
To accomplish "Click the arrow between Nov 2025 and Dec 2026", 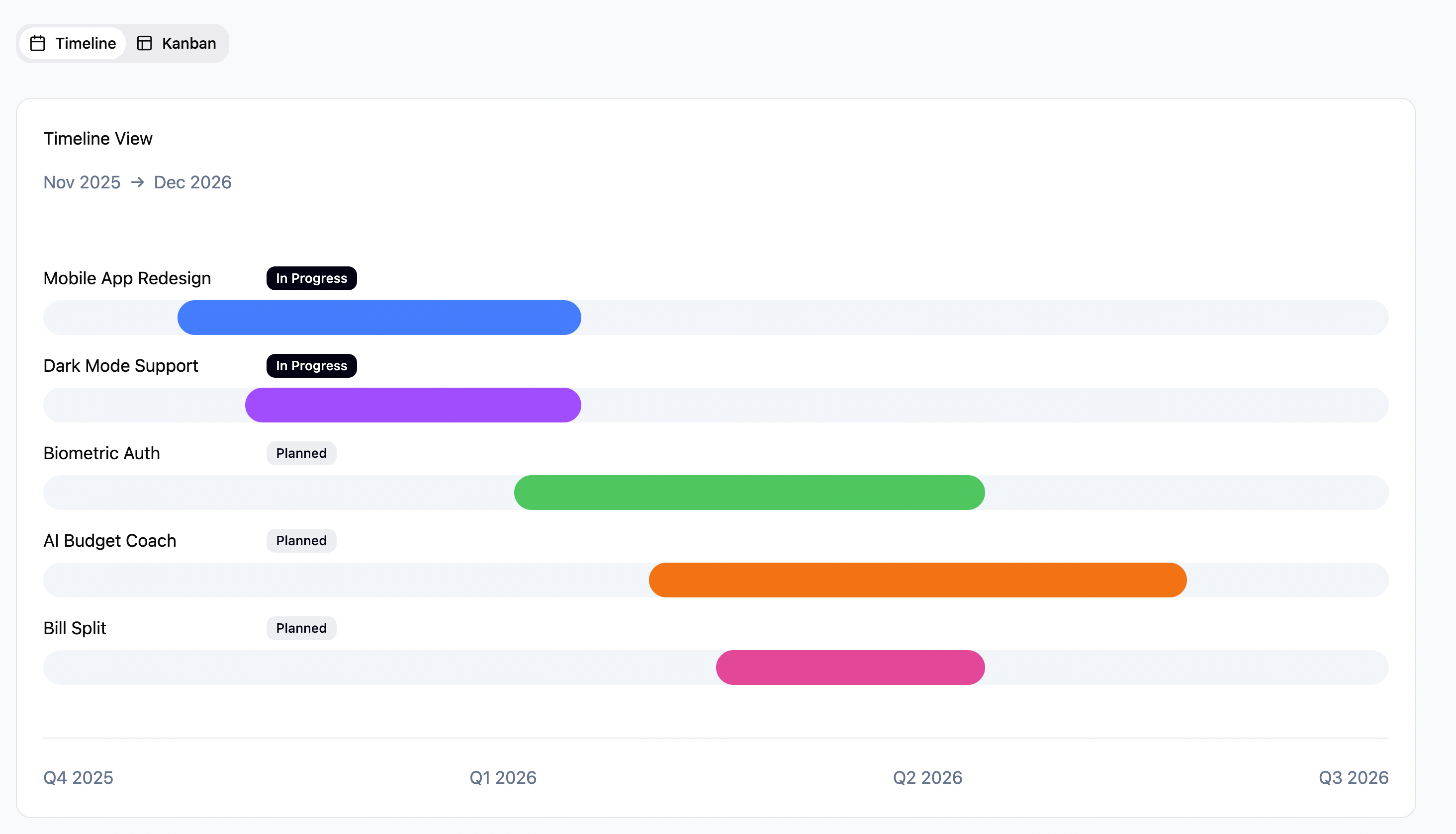I will (137, 182).
